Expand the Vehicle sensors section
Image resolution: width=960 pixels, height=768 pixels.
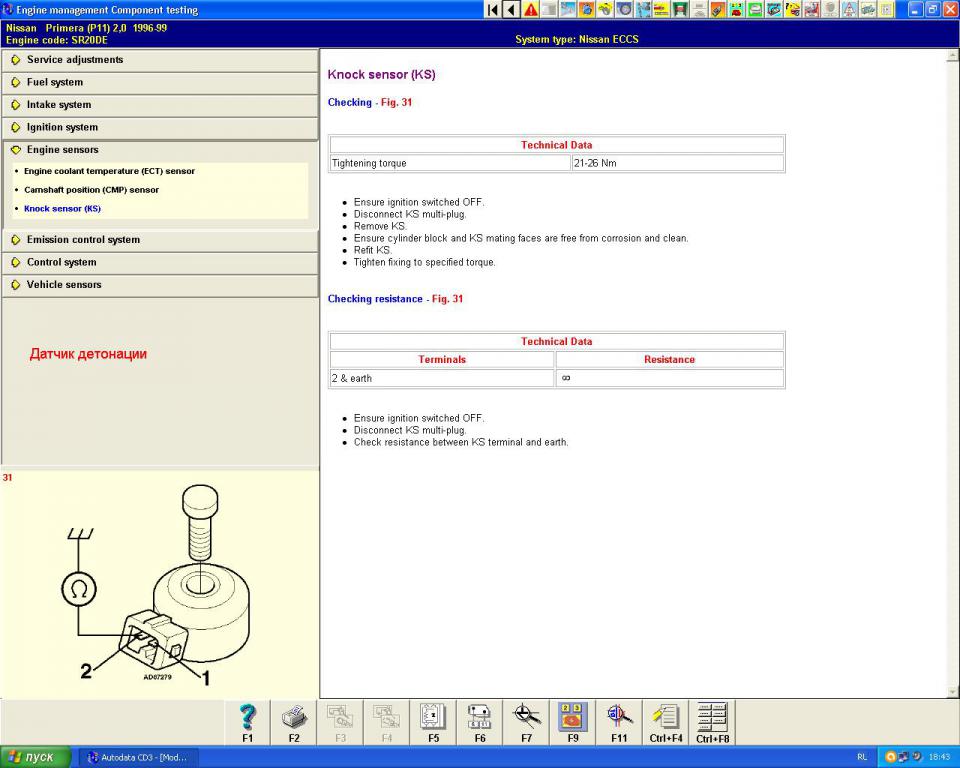click(160, 285)
